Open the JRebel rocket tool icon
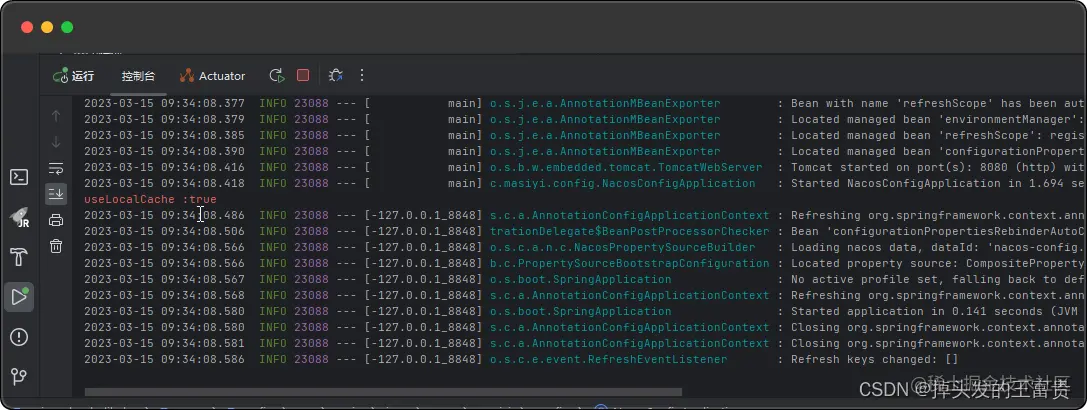The height and width of the screenshot is (410, 1087). [x=19, y=217]
